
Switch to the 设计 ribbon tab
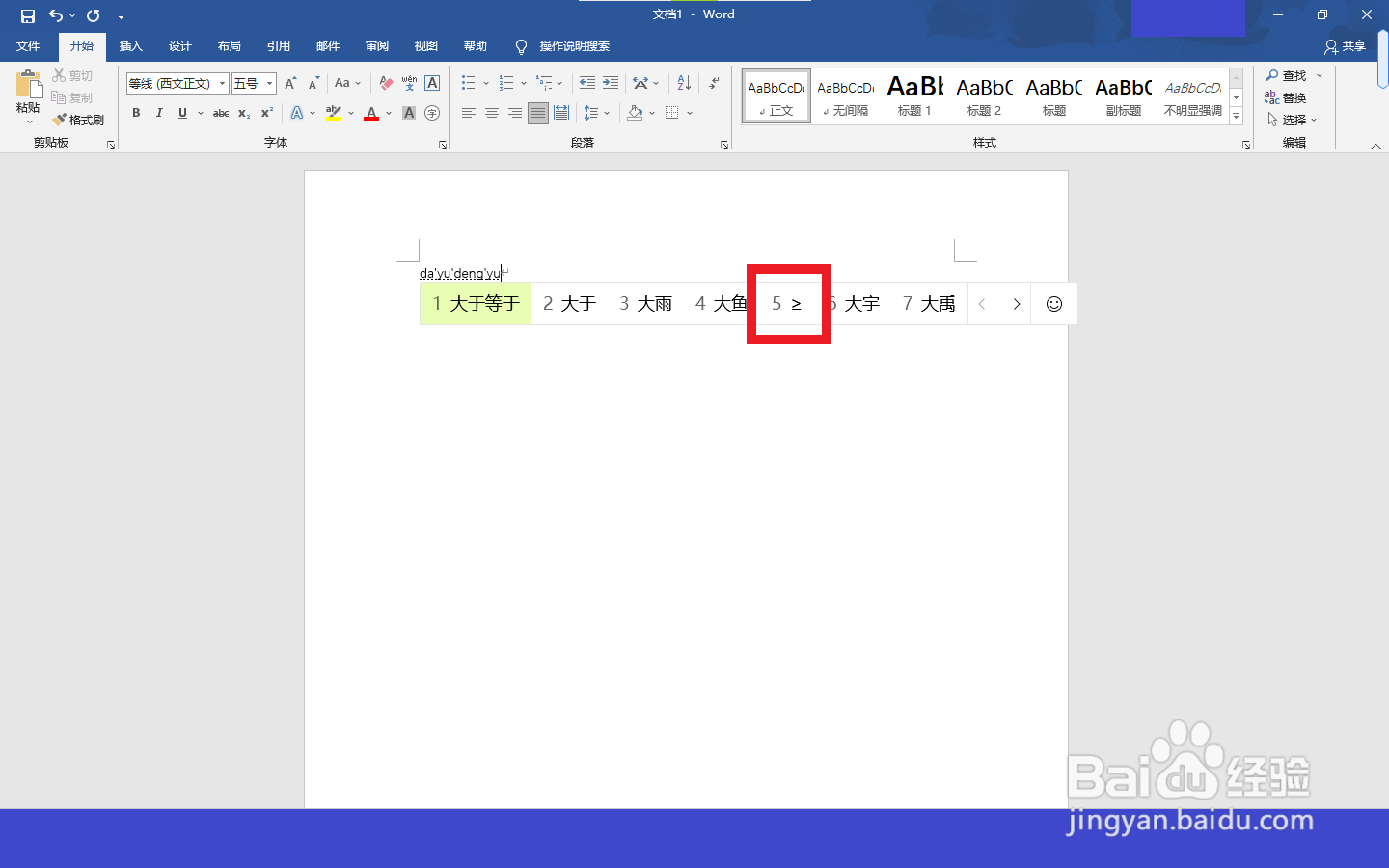coord(179,46)
